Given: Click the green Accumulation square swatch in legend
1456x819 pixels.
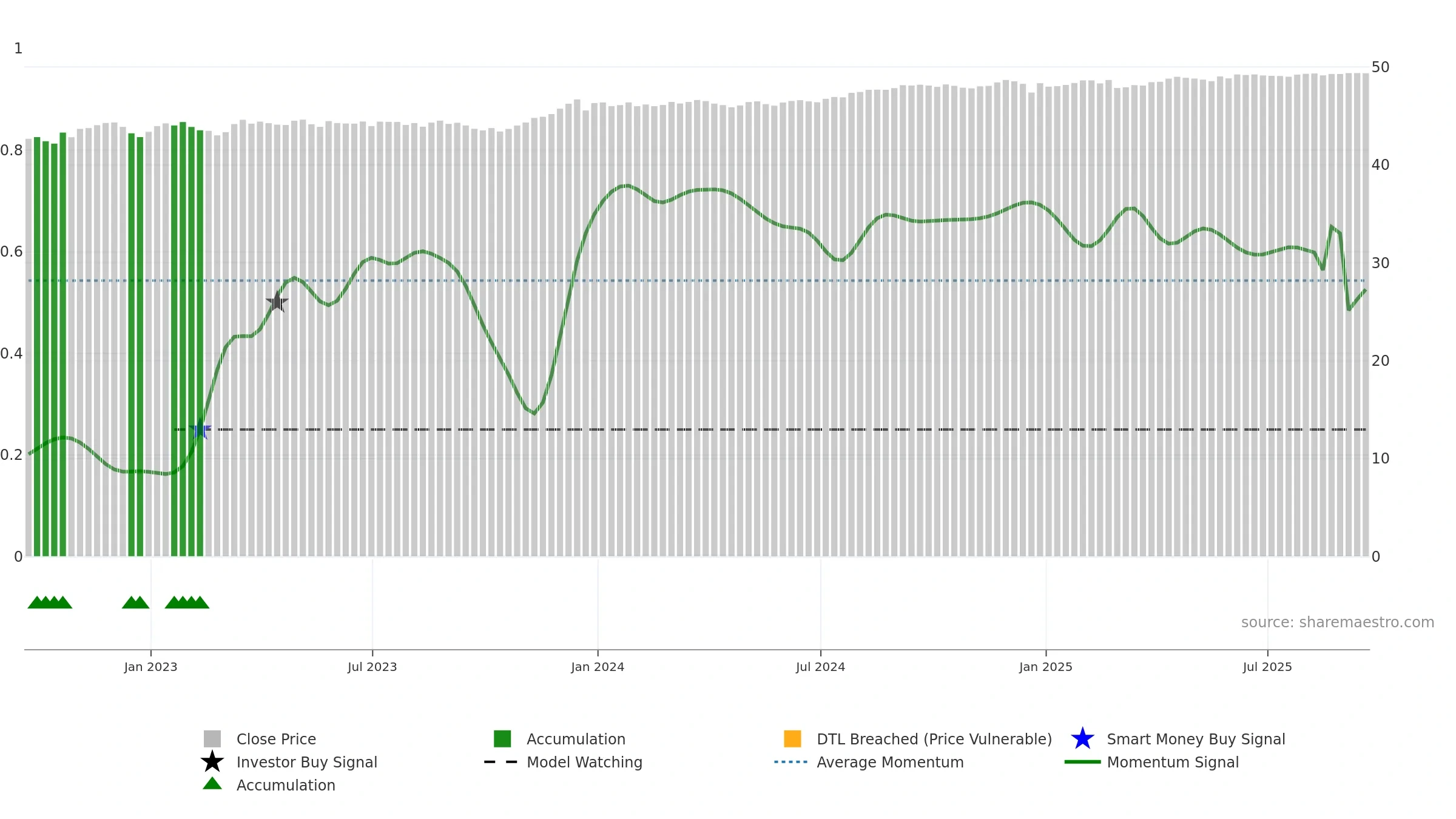Looking at the screenshot, I should (502, 739).
